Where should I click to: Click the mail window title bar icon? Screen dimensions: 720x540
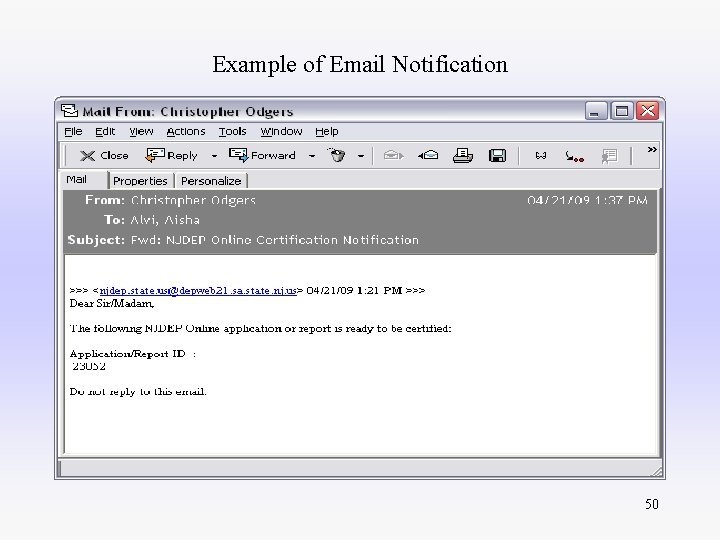[69, 111]
